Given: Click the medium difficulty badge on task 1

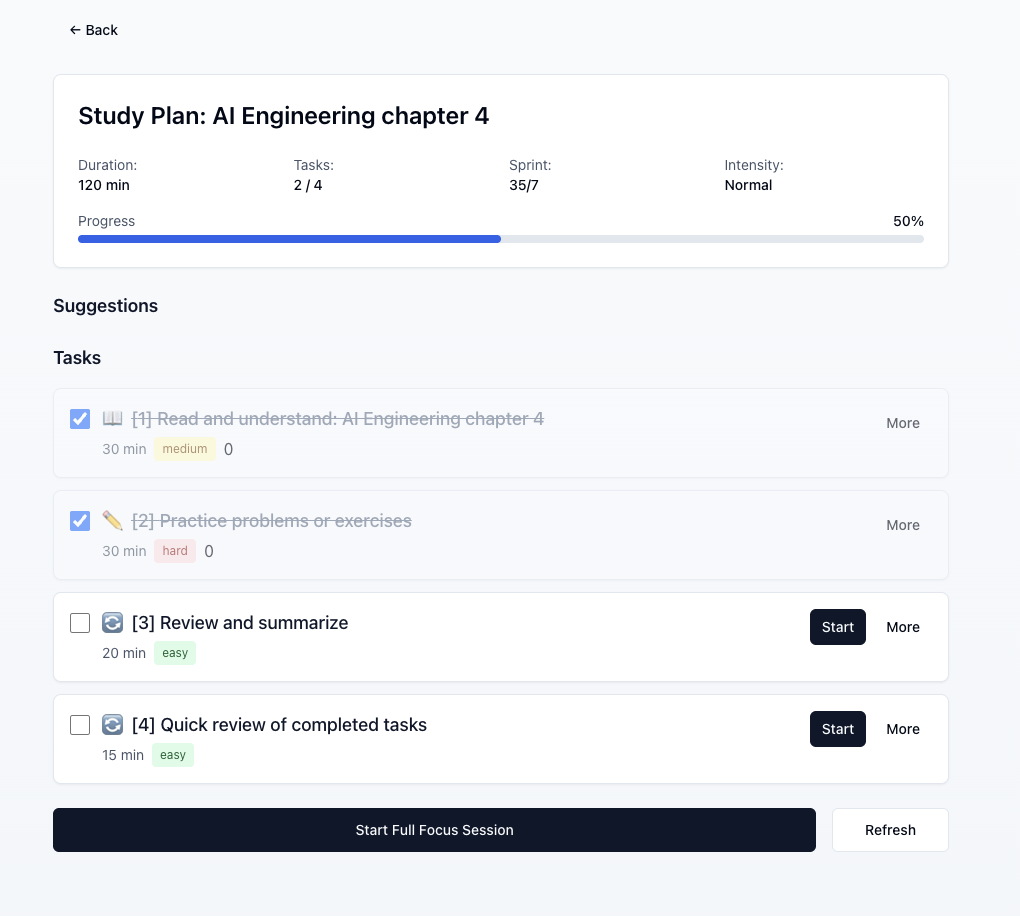Looking at the screenshot, I should click(x=185, y=449).
